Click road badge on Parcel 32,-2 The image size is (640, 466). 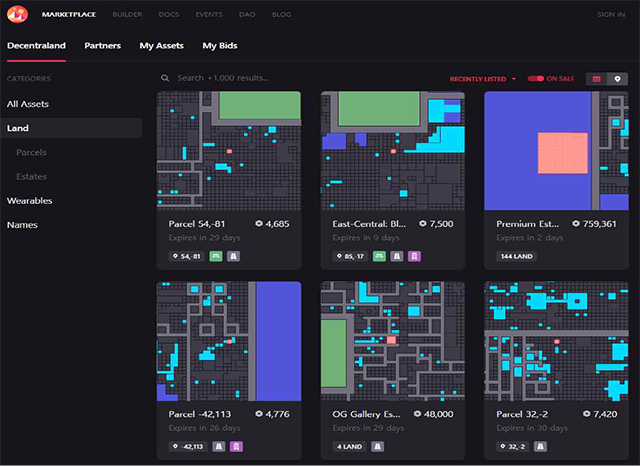point(540,446)
